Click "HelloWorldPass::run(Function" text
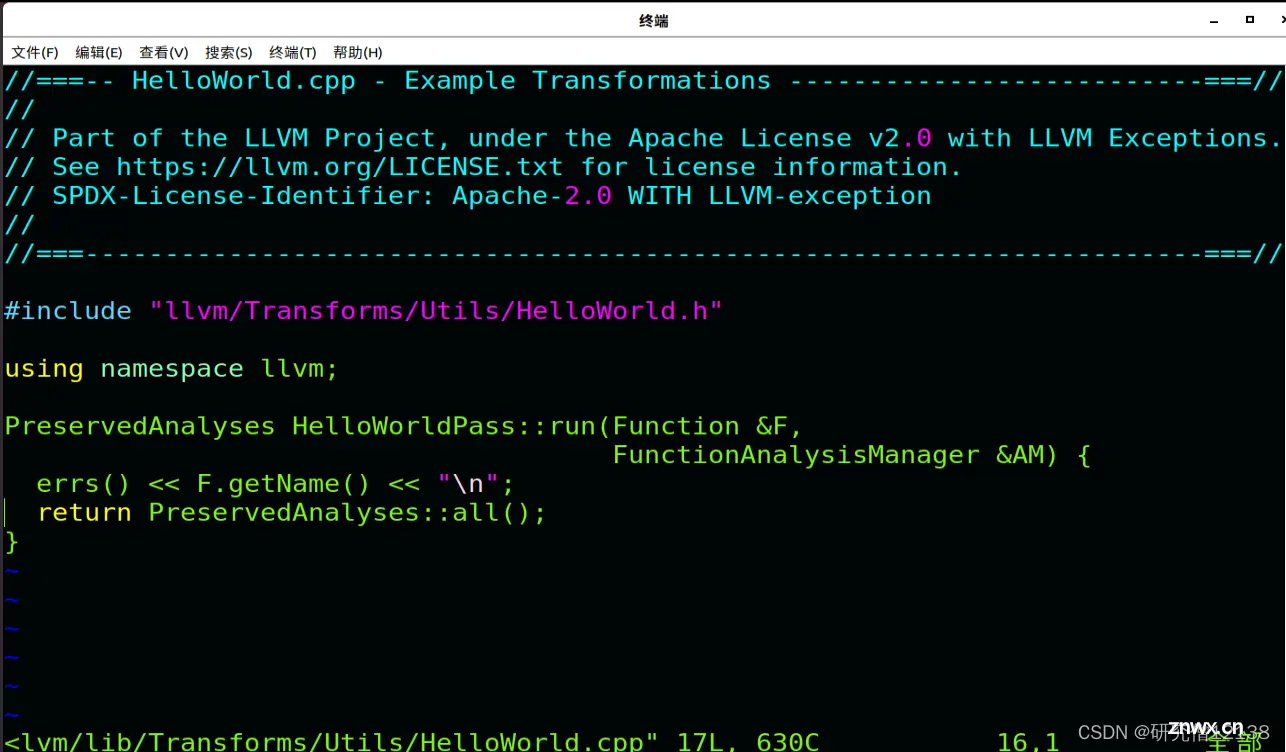The image size is (1286, 752). (x=516, y=426)
